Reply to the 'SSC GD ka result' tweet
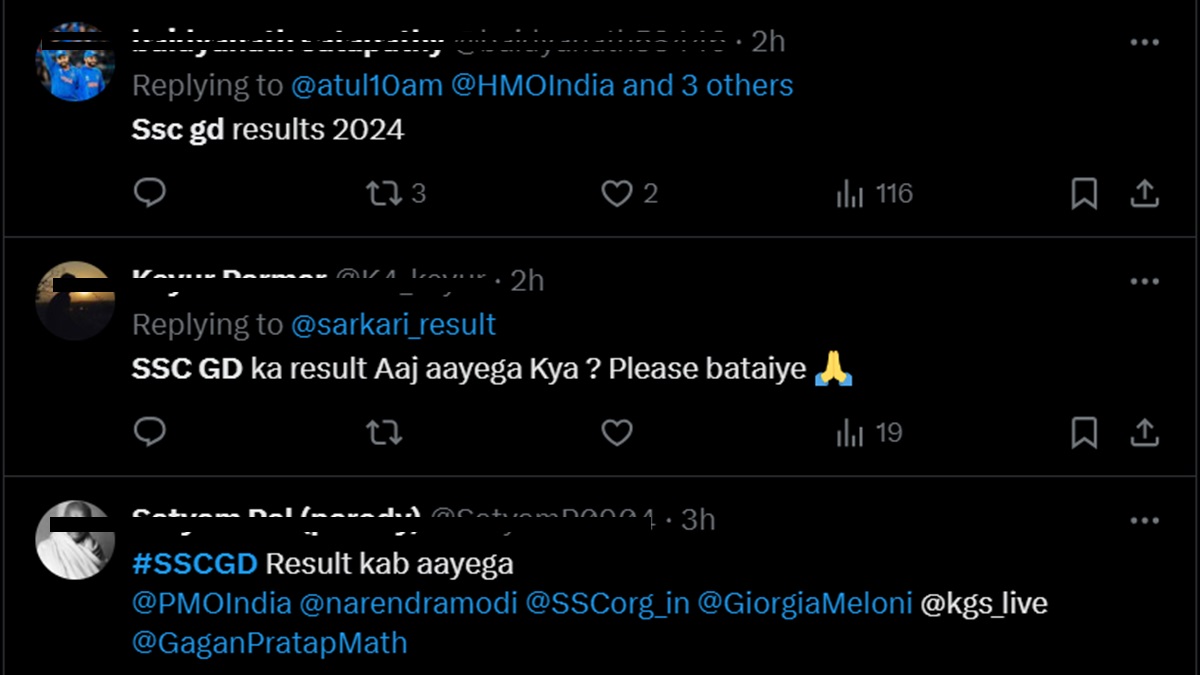 (149, 432)
